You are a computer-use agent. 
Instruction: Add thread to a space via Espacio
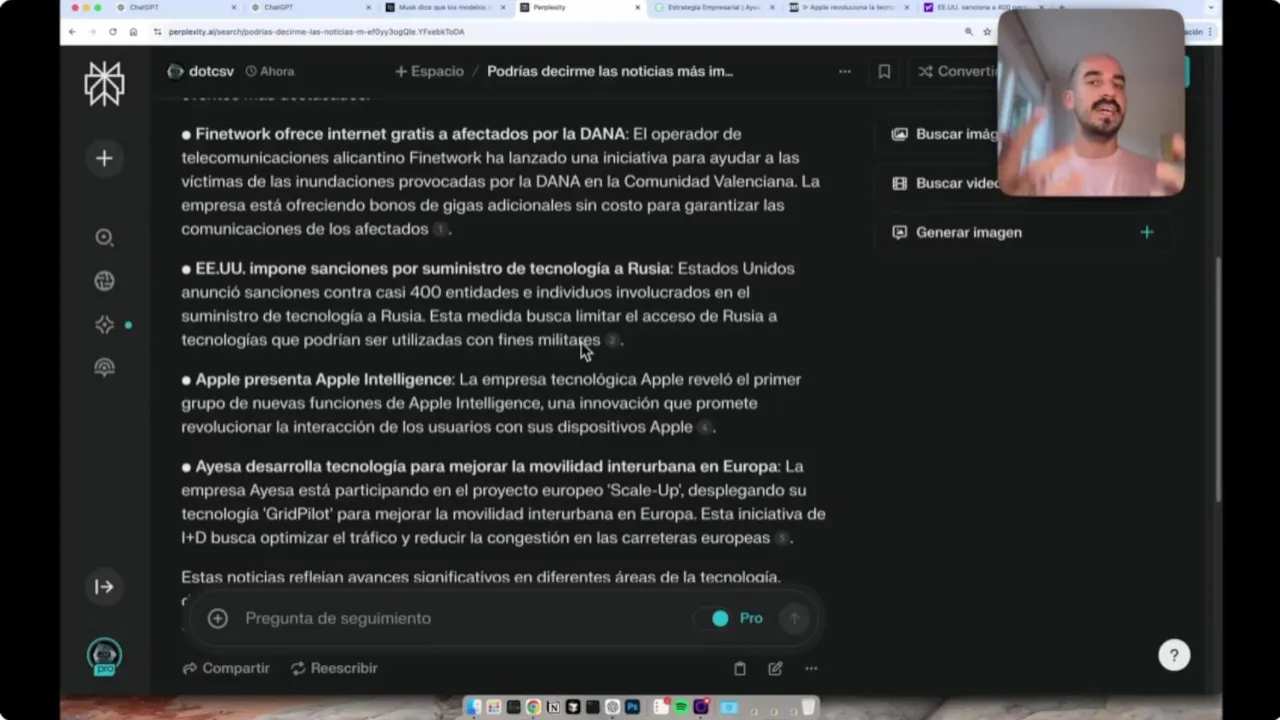[x=429, y=71]
